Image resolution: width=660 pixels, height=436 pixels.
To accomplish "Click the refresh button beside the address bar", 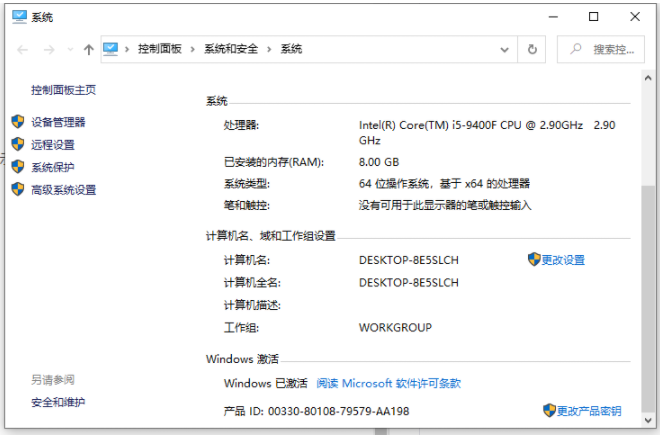I will click(x=532, y=49).
